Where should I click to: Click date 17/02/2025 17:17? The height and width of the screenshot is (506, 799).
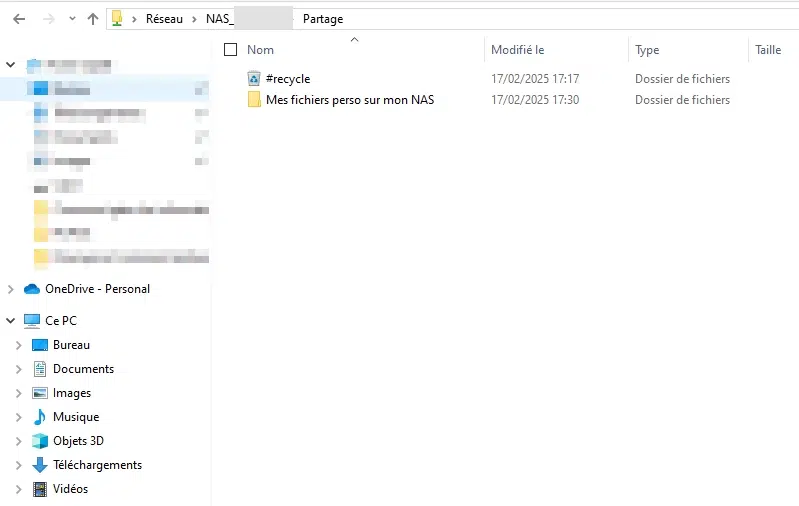pyautogui.click(x=535, y=79)
